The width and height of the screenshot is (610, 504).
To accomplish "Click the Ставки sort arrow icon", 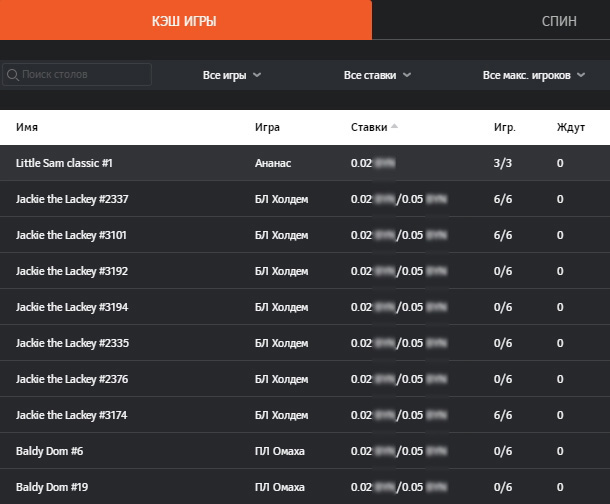I will tap(395, 127).
